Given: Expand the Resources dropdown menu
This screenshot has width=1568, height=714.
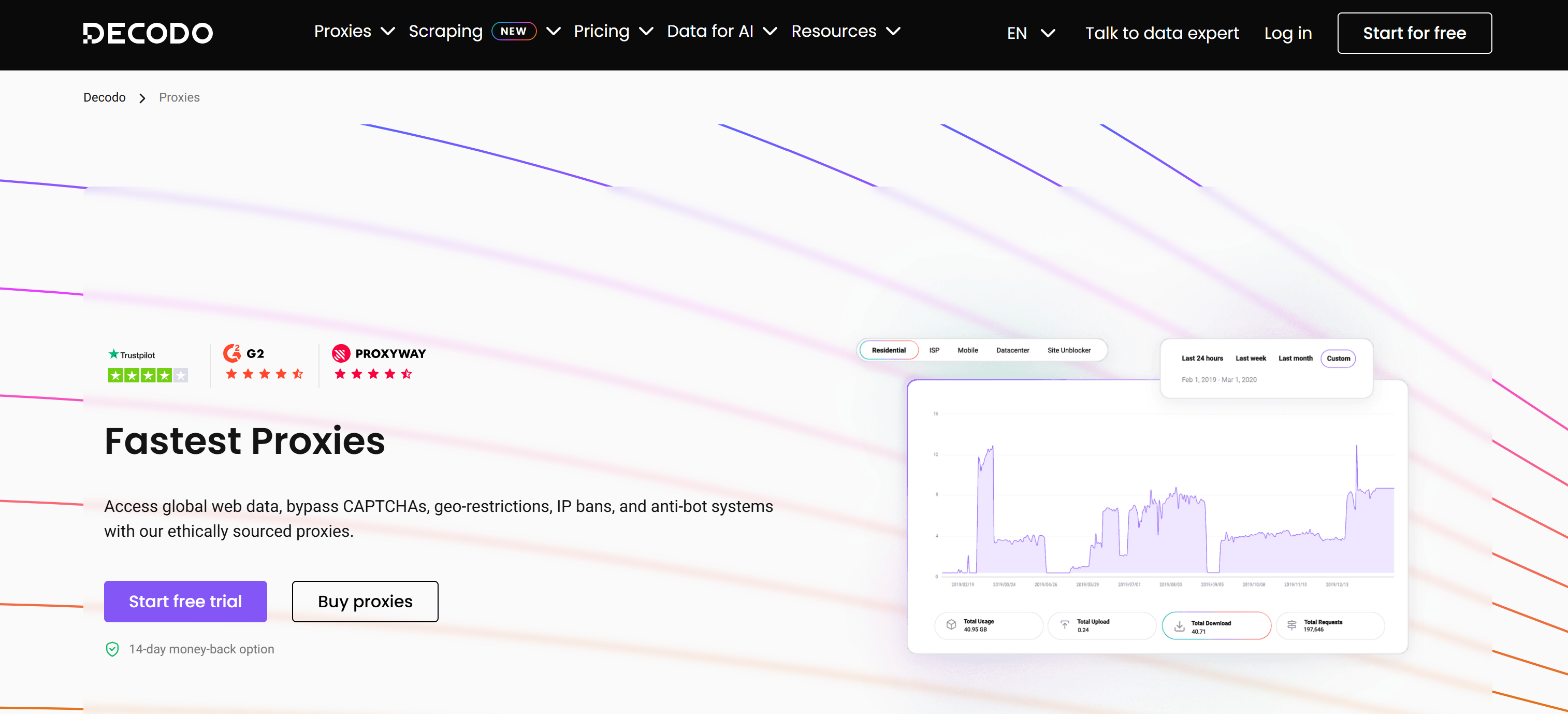Looking at the screenshot, I should (846, 31).
